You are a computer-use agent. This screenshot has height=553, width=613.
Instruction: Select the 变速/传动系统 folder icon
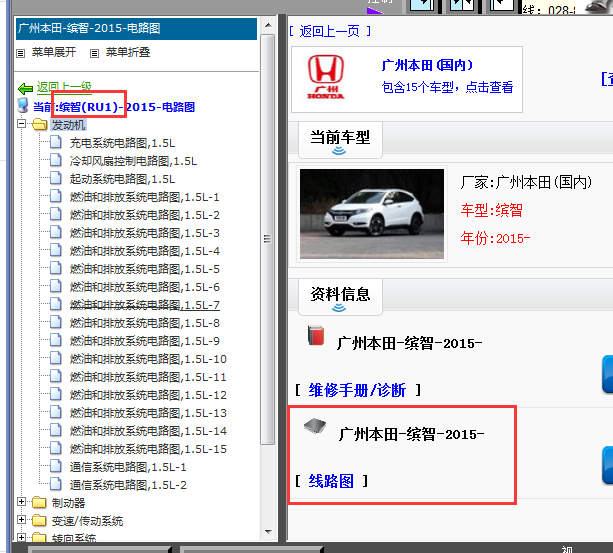(x=39, y=520)
